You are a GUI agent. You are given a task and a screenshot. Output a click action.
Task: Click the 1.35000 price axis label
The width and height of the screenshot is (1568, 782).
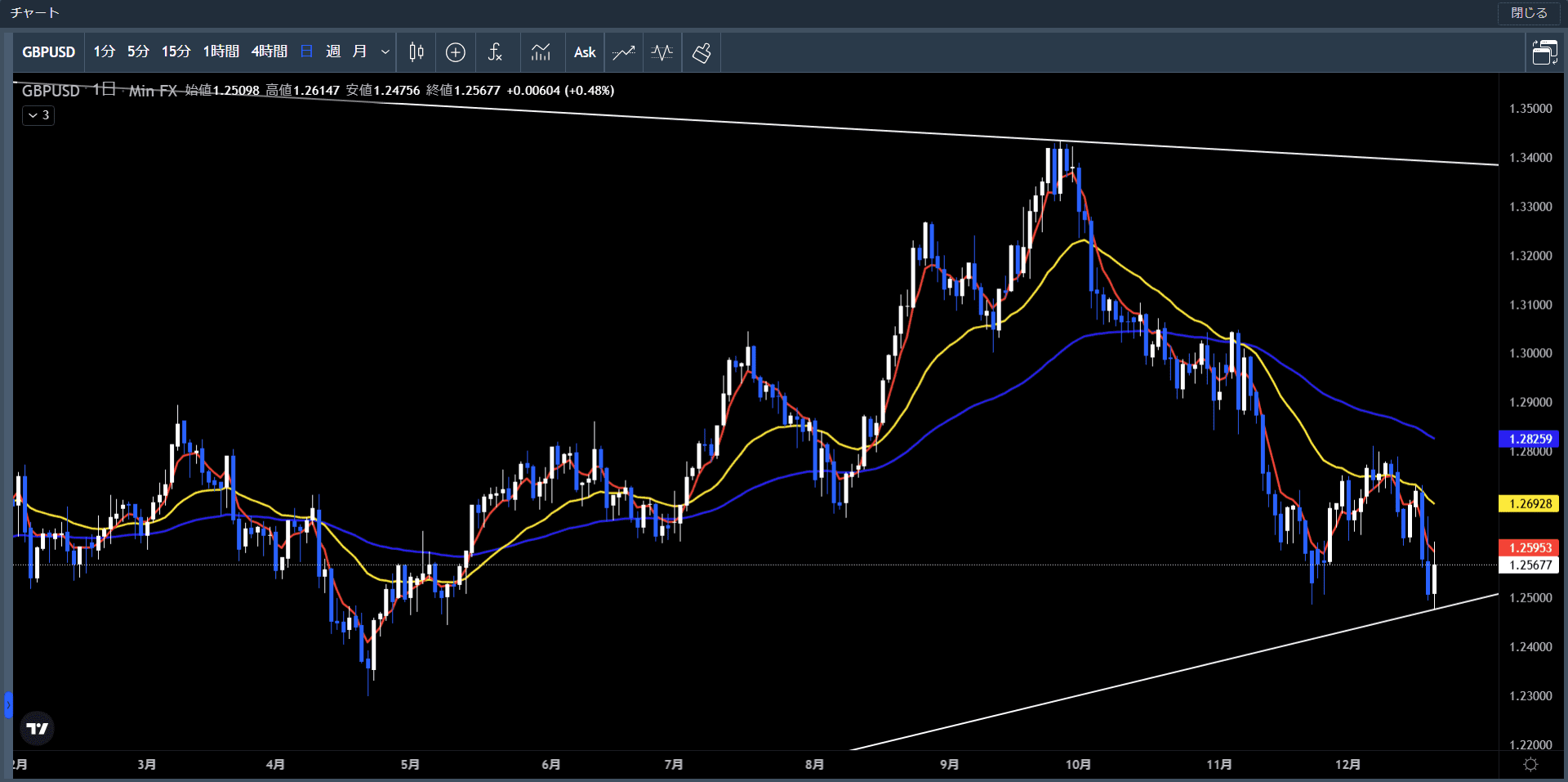point(1530,109)
